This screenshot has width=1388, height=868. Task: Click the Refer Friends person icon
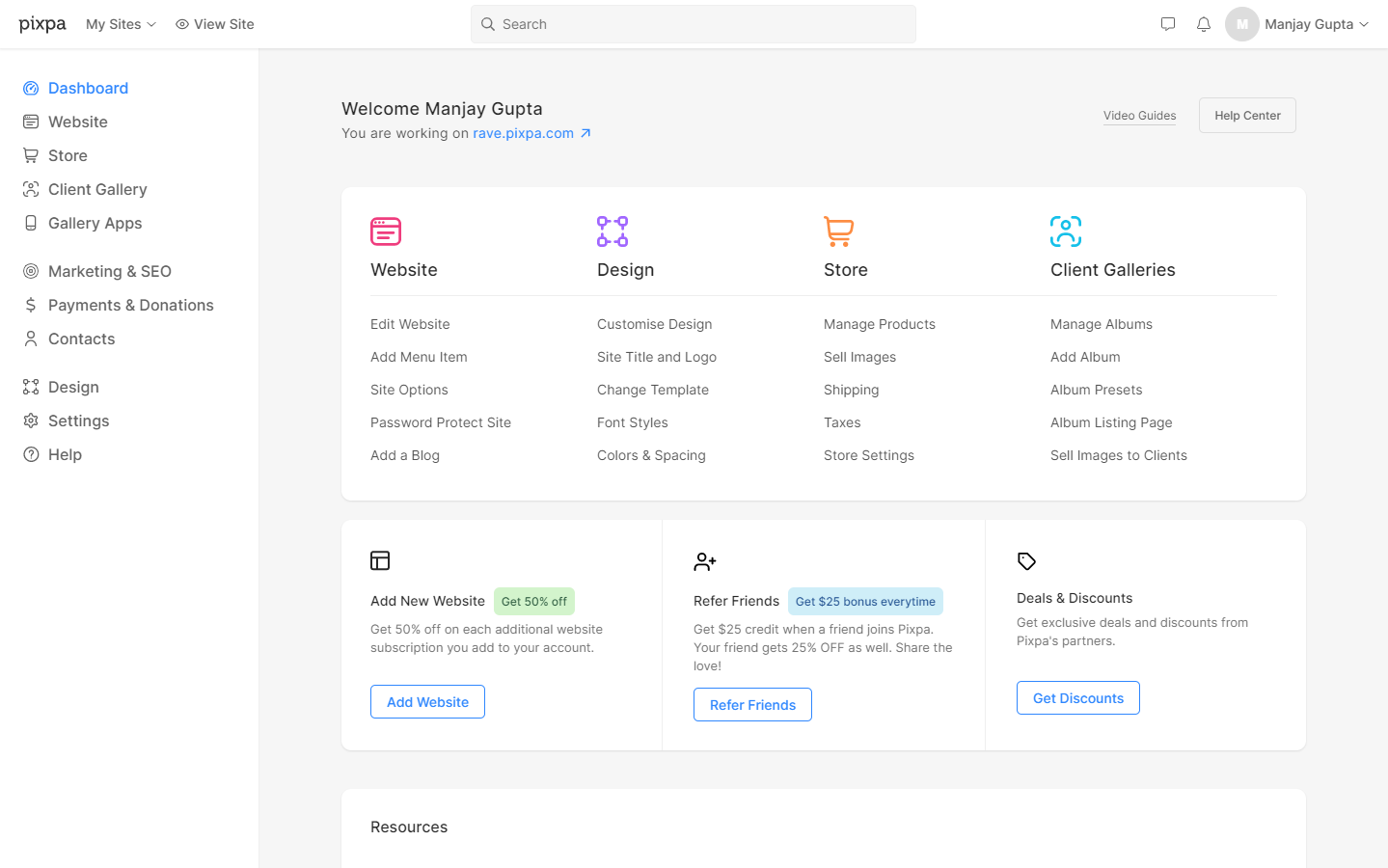click(704, 561)
